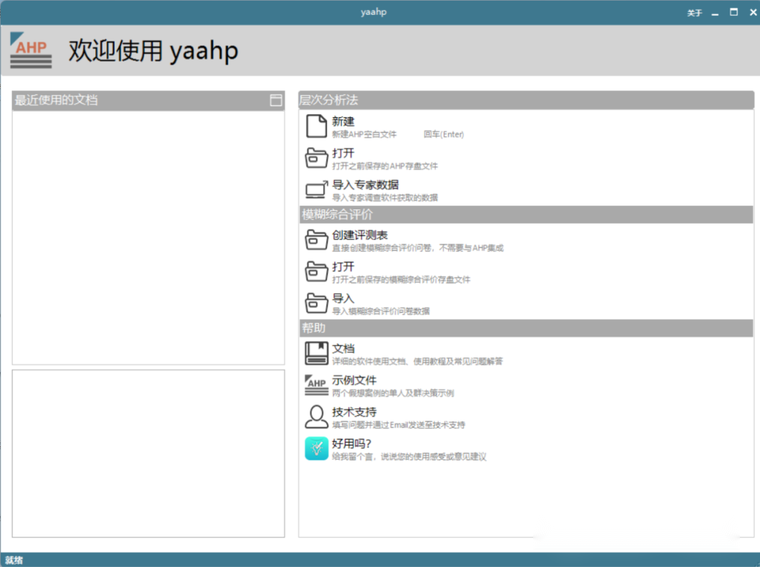Click the 最近使用的文档 panel title
The width and height of the screenshot is (760, 567).
[56, 100]
